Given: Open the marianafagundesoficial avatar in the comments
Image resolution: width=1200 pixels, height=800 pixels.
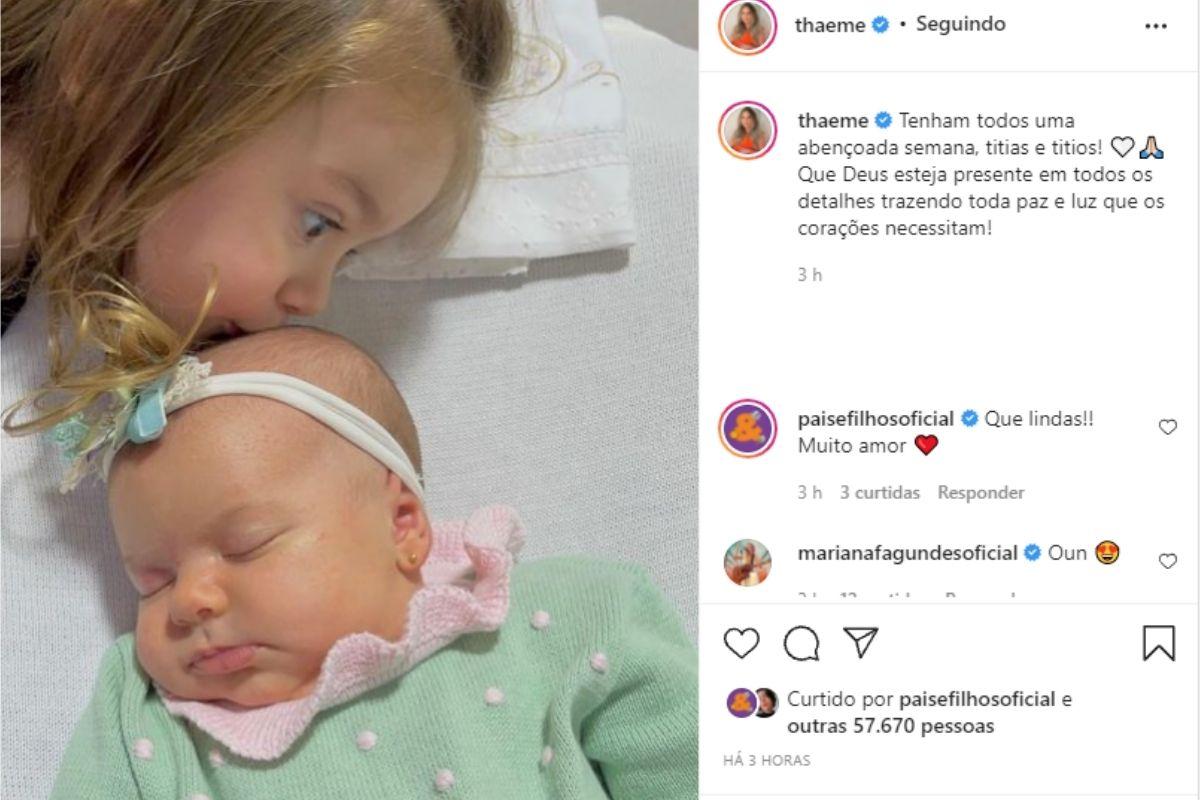Looking at the screenshot, I should click(748, 562).
